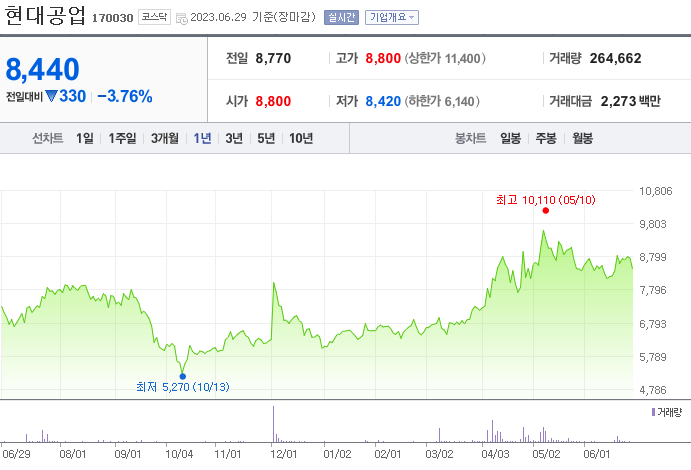The height and width of the screenshot is (470, 691).
Task: Show the 5년 line chart
Action: coord(266,138)
